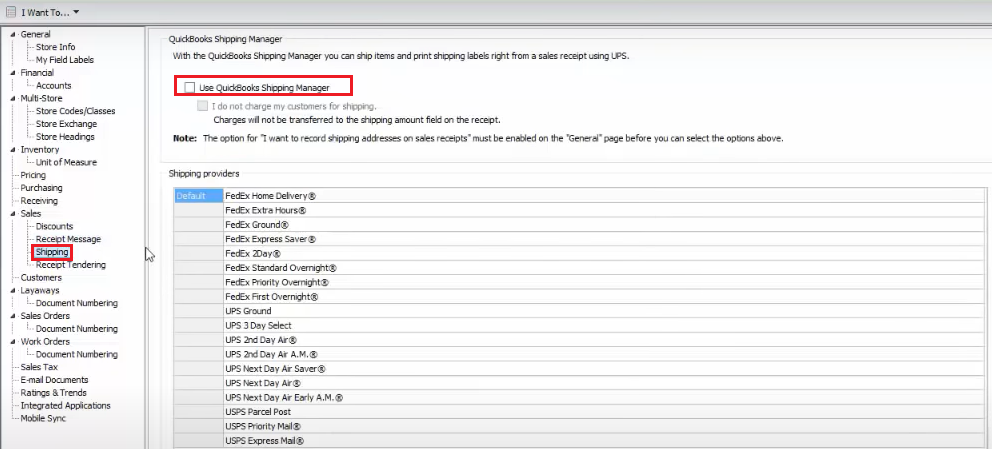
Task: Open E-mail Documents settings
Action: pyautogui.click(x=54, y=380)
